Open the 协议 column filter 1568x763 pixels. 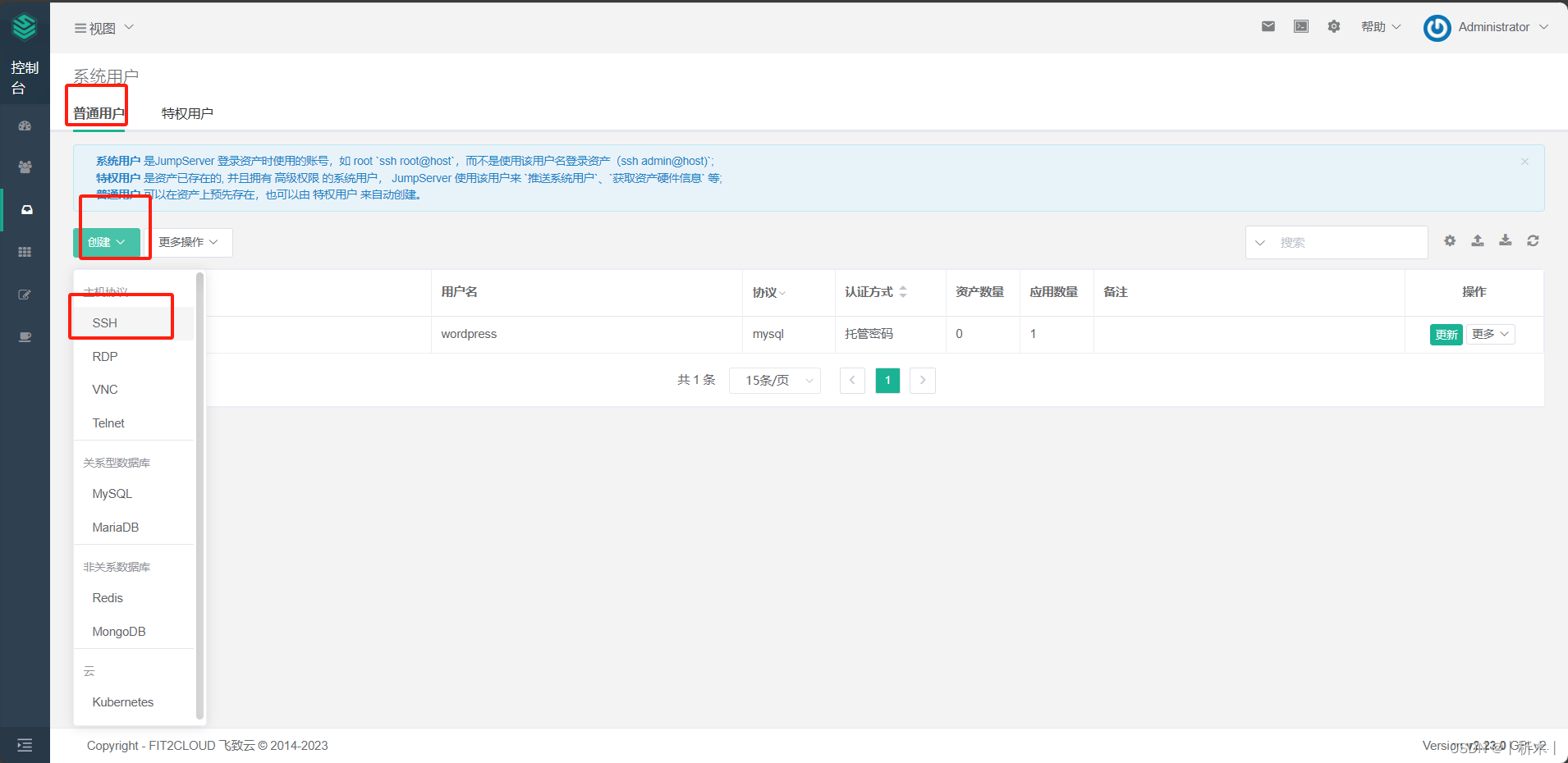pos(769,293)
